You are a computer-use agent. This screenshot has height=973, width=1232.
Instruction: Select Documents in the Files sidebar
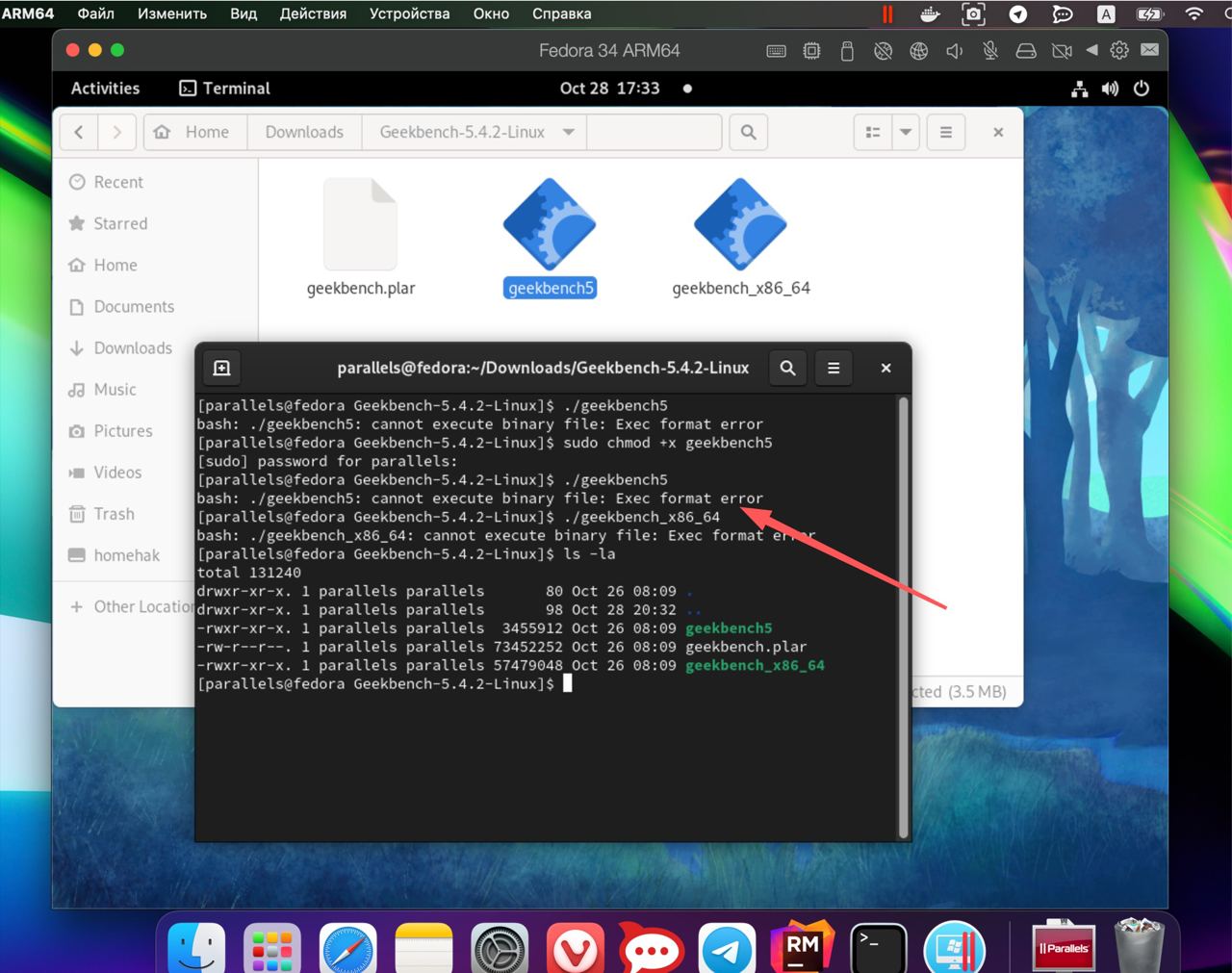155,306
